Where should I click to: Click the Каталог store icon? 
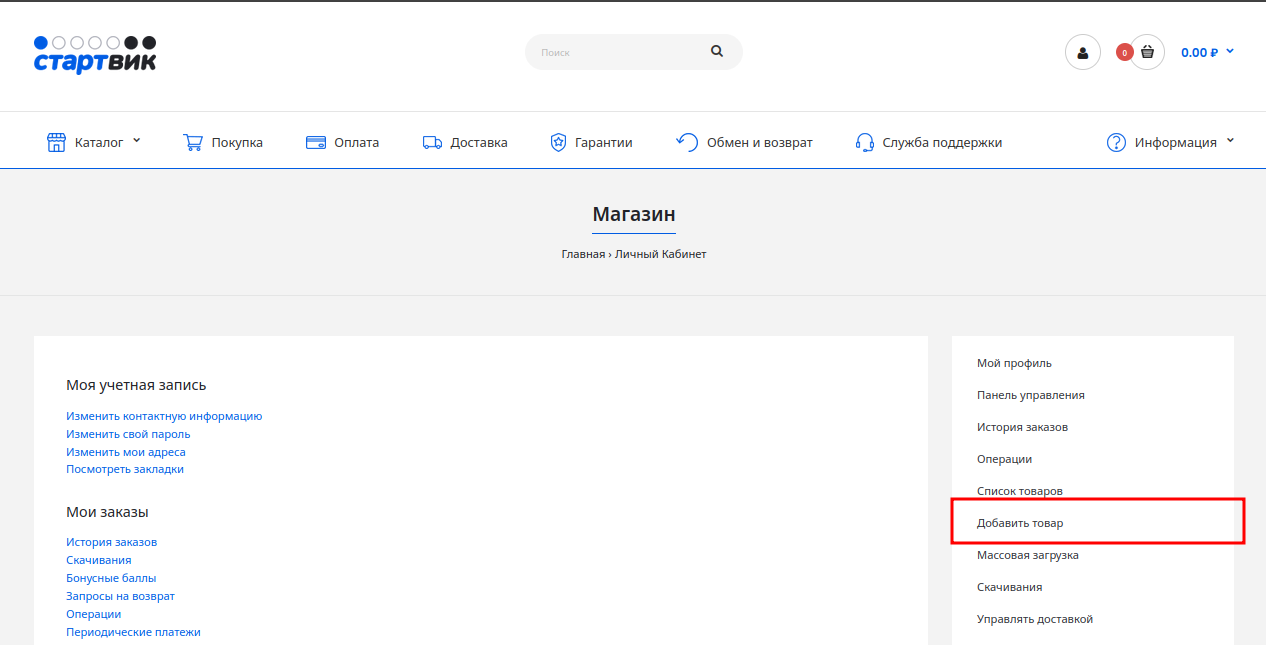[x=57, y=142]
